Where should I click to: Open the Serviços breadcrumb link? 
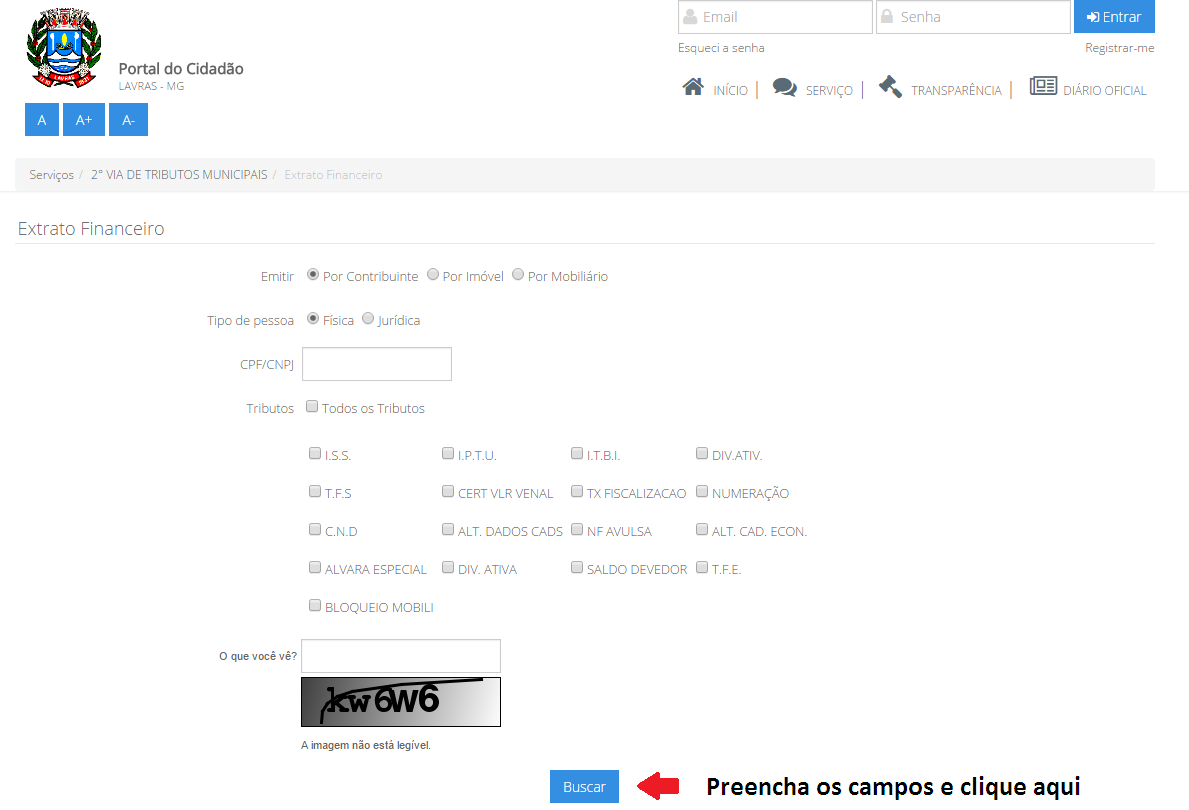point(51,174)
